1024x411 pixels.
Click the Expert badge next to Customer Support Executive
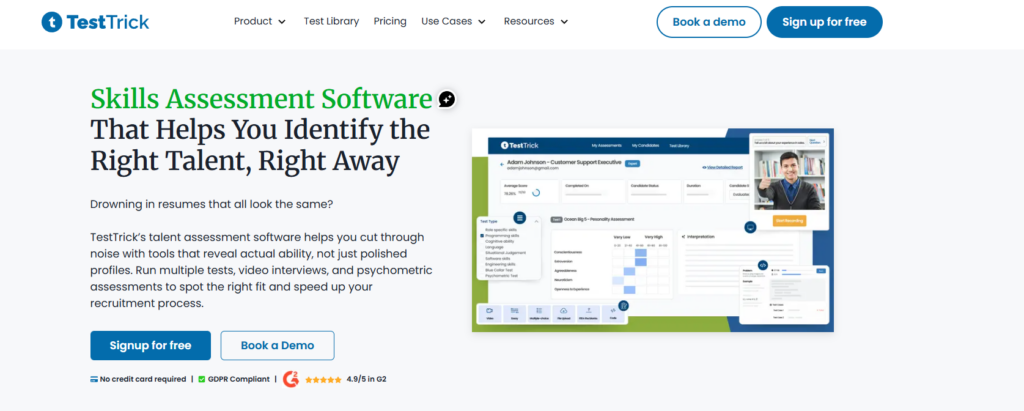point(632,163)
